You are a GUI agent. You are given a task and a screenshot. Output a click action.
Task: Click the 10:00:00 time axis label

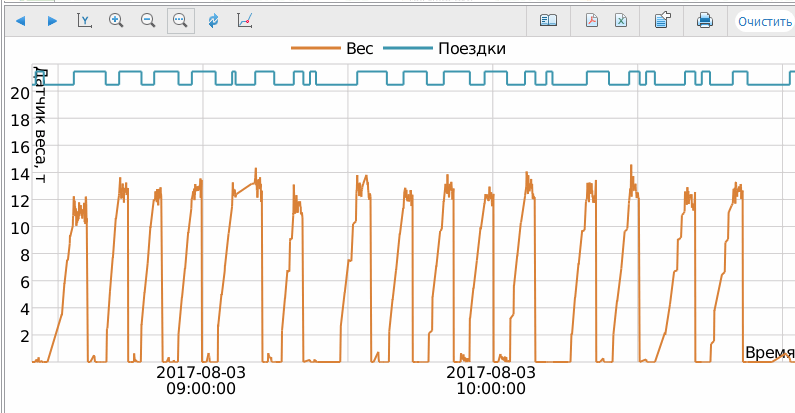coord(490,389)
